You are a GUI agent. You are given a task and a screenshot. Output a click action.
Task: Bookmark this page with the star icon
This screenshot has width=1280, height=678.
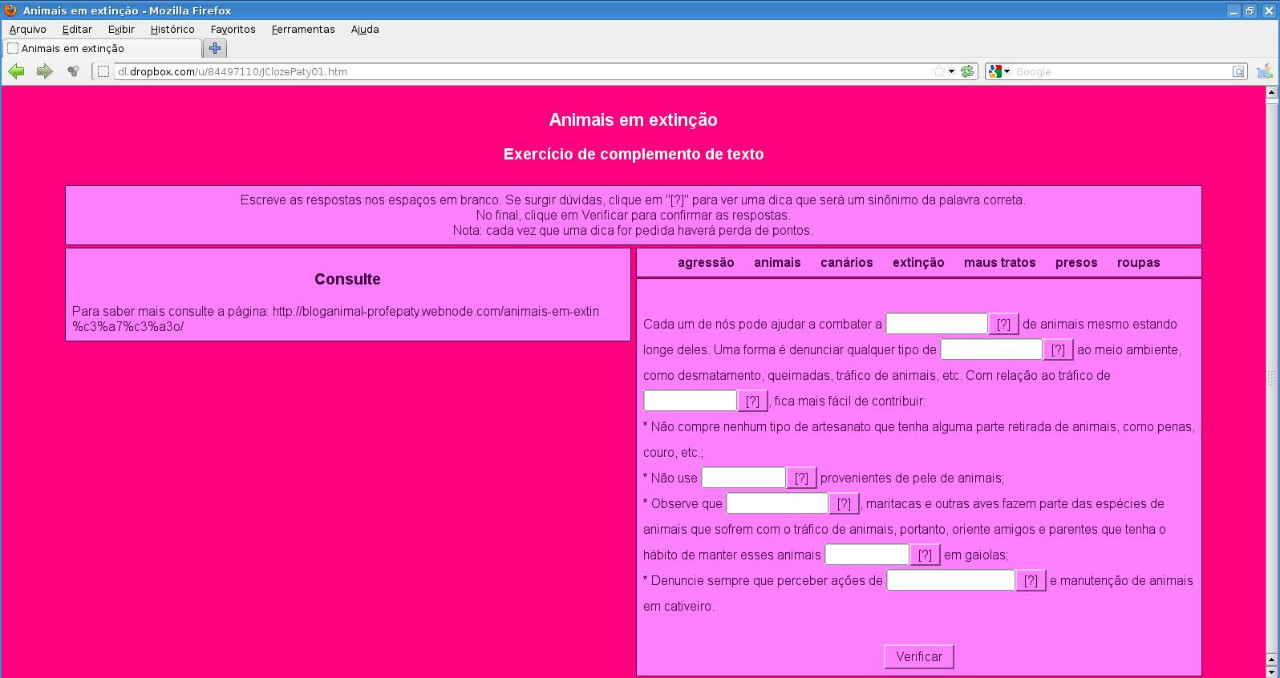[939, 72]
